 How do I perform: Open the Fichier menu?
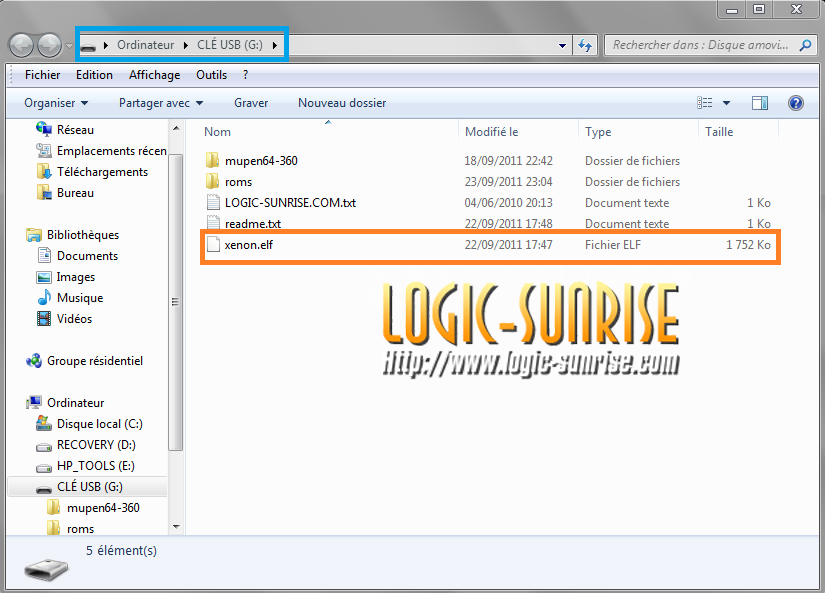pos(43,75)
